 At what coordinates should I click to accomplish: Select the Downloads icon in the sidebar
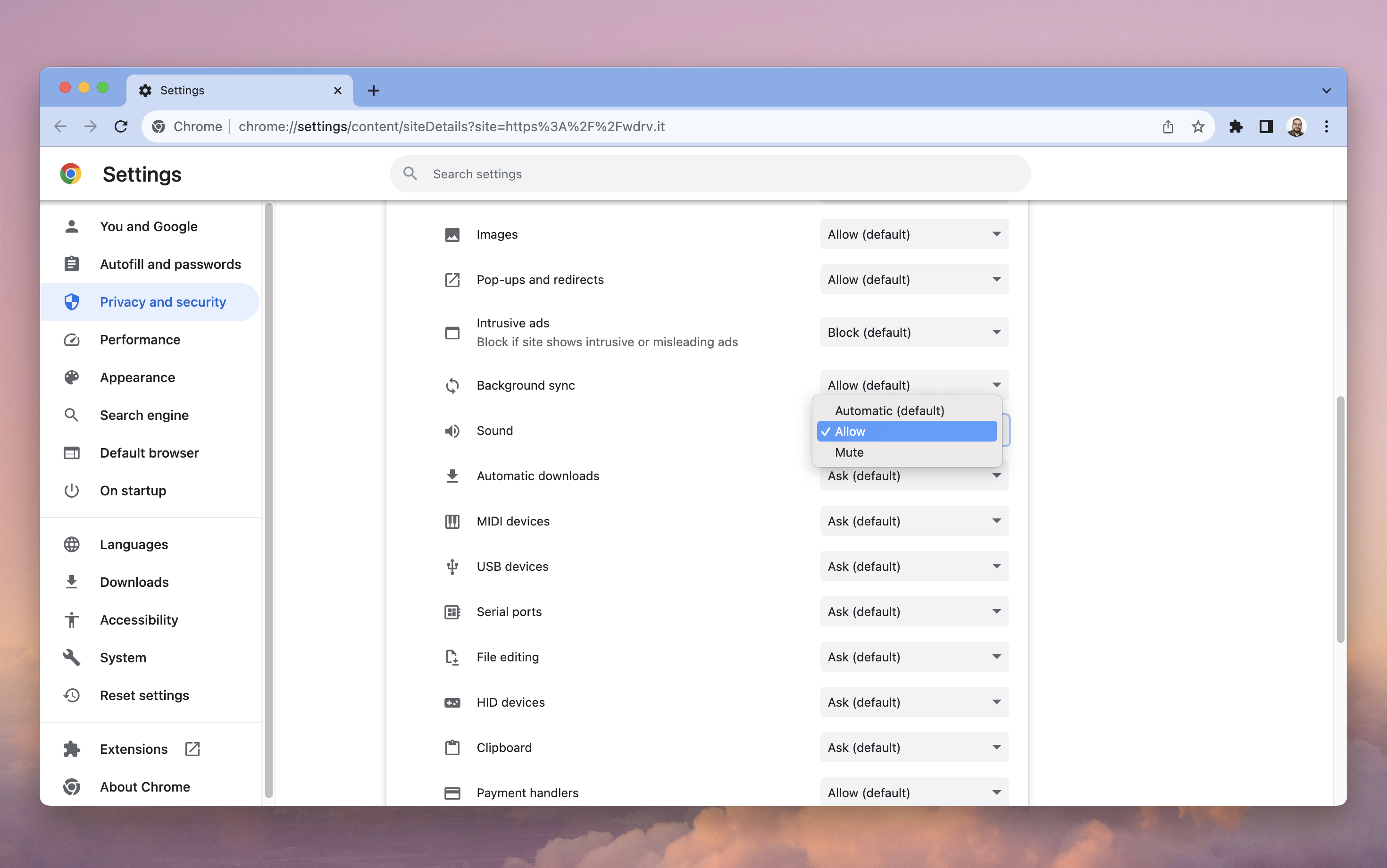tap(71, 582)
